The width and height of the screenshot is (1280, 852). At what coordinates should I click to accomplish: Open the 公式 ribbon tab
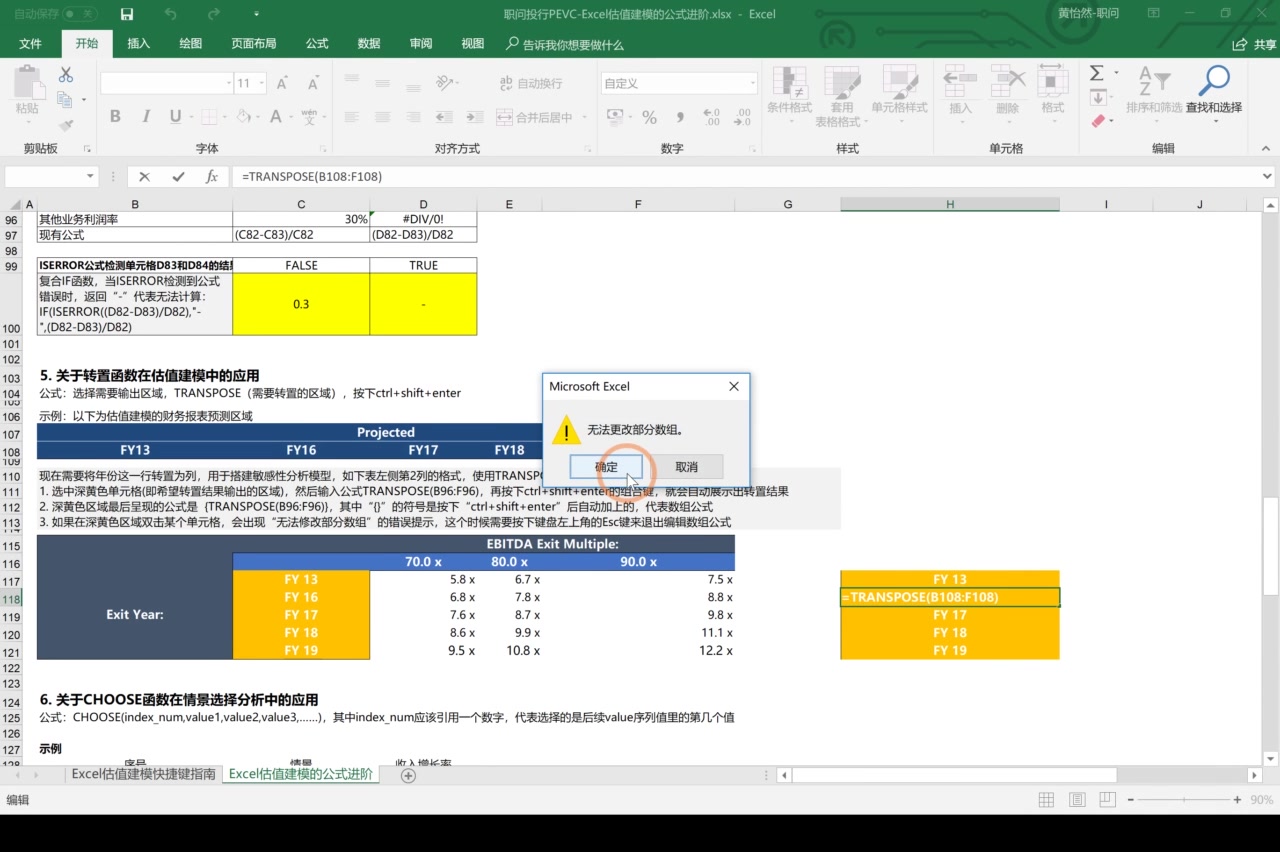pyautogui.click(x=317, y=44)
